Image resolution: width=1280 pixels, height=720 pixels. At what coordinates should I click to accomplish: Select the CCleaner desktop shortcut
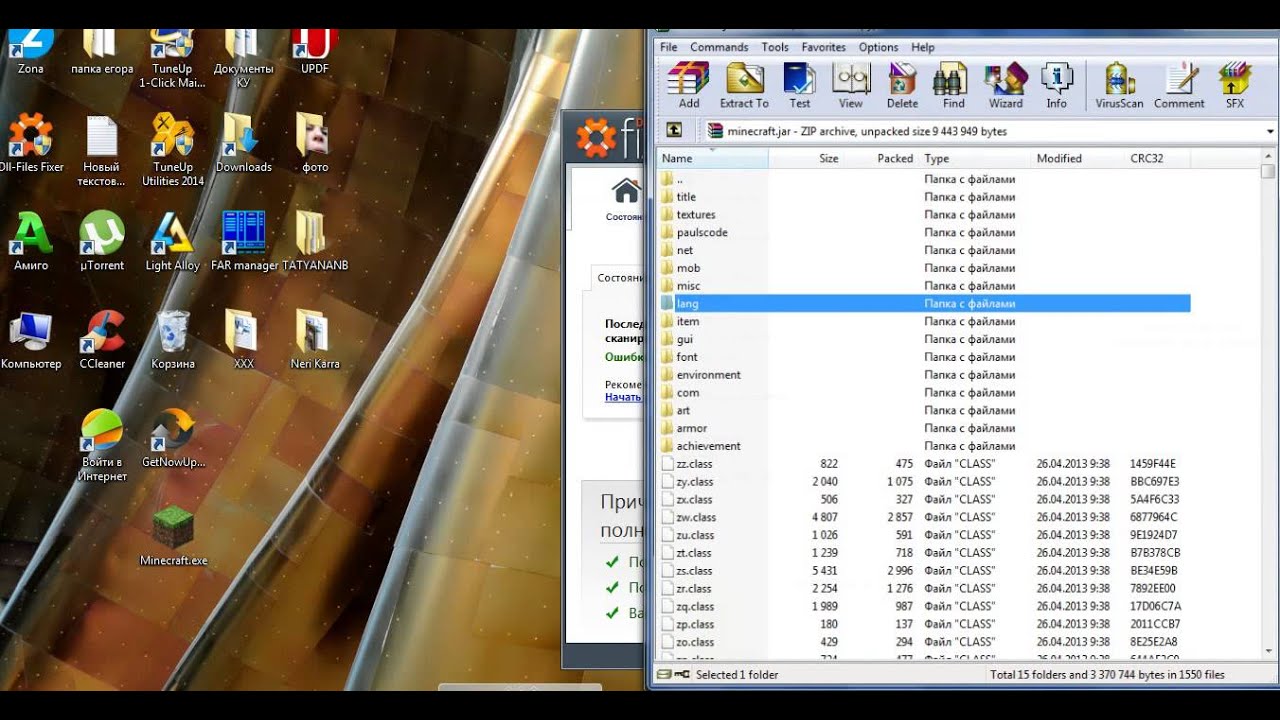tap(102, 340)
